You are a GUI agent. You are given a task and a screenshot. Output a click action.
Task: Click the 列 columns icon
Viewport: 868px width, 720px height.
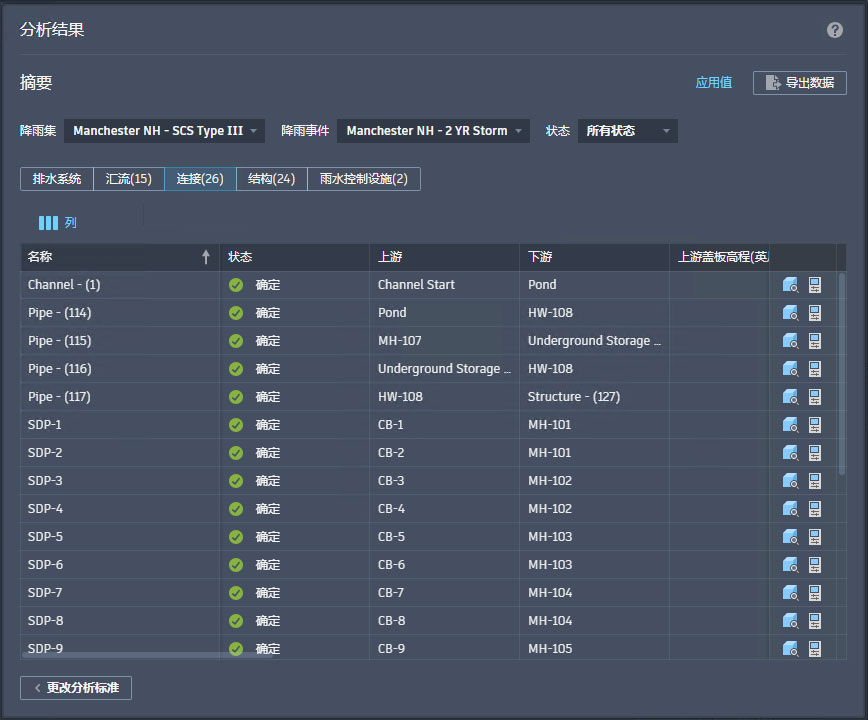click(x=48, y=223)
